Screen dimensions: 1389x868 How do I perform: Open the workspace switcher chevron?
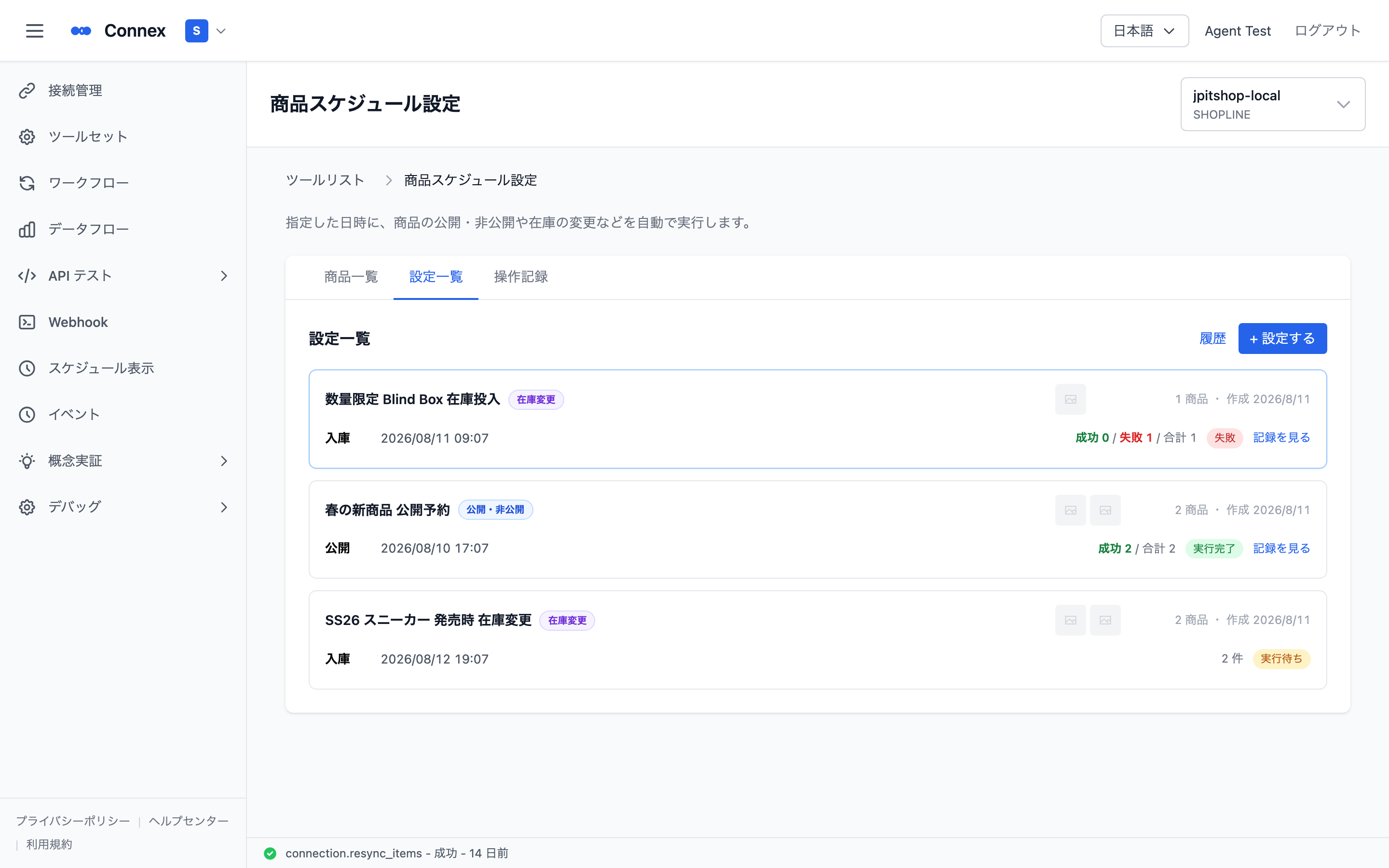(x=221, y=31)
